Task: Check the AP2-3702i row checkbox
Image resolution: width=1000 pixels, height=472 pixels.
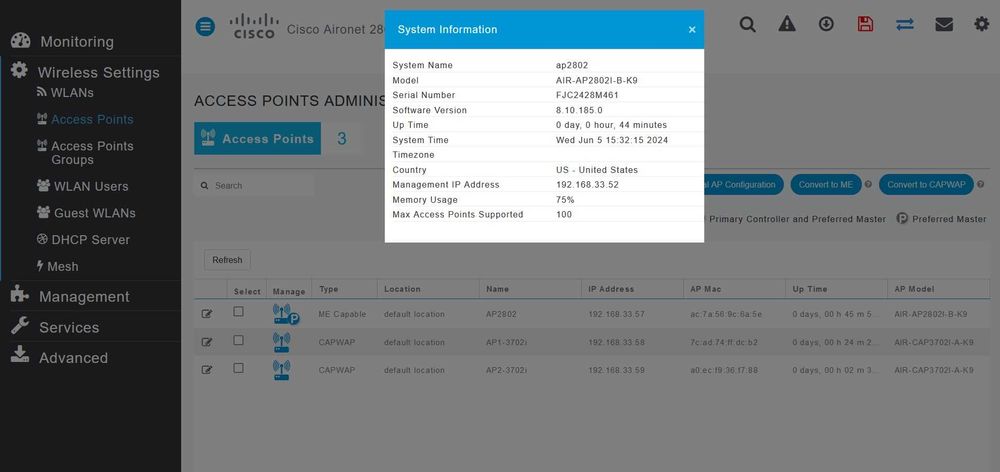Action: click(239, 368)
